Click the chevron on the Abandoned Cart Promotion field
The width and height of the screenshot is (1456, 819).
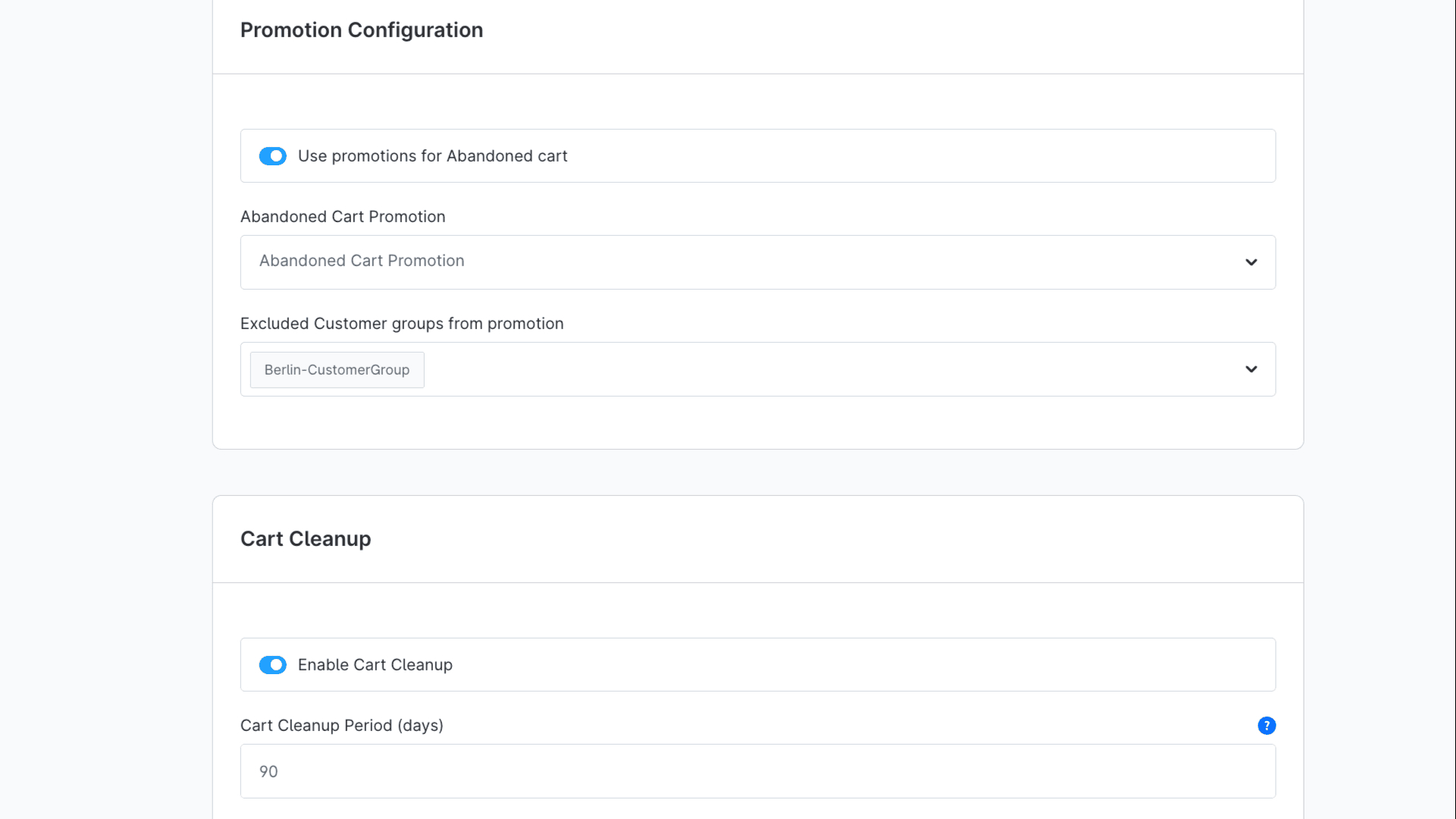pyautogui.click(x=1251, y=262)
